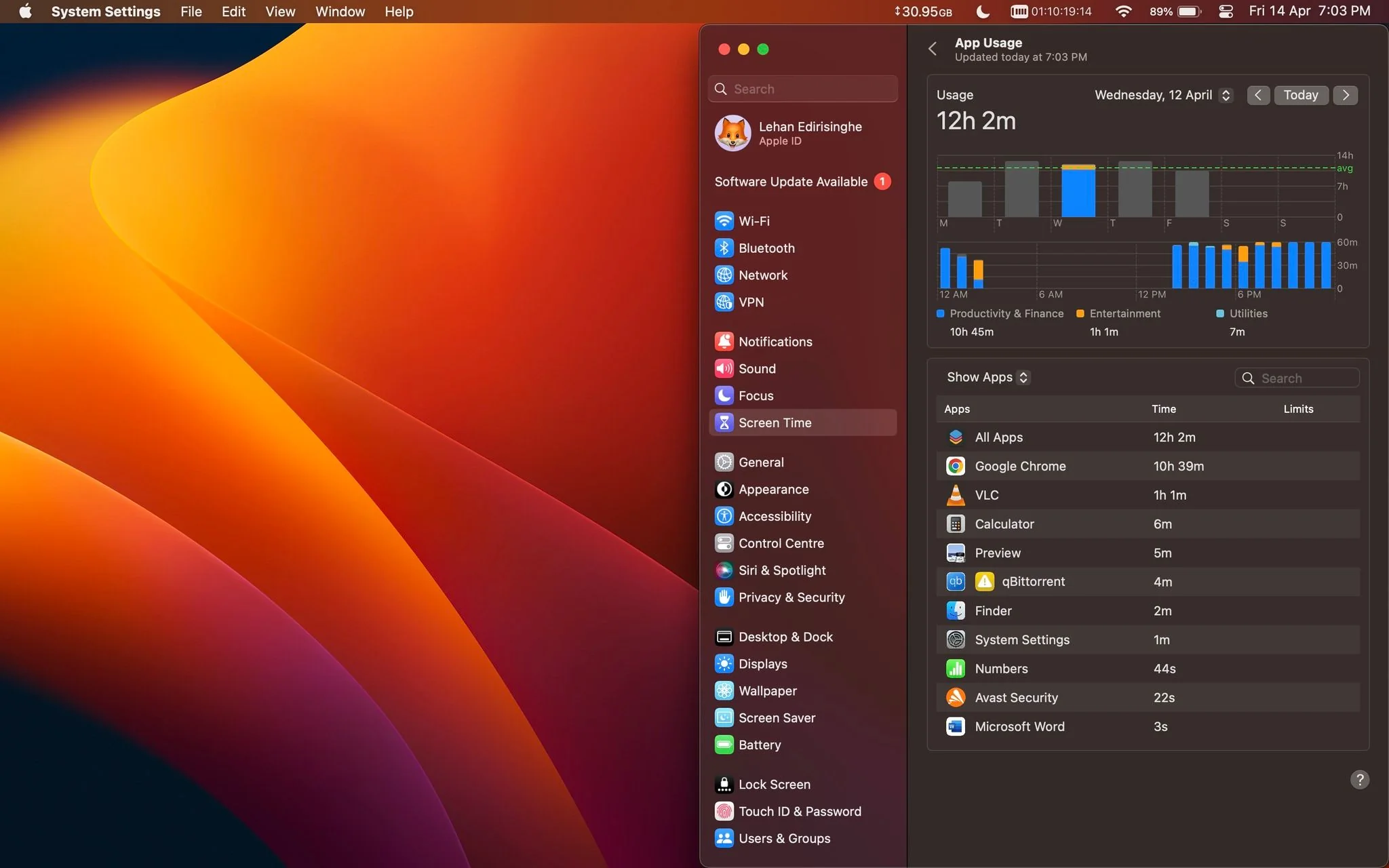Go back using the App Usage chevron
1389x868 pixels.
[933, 49]
